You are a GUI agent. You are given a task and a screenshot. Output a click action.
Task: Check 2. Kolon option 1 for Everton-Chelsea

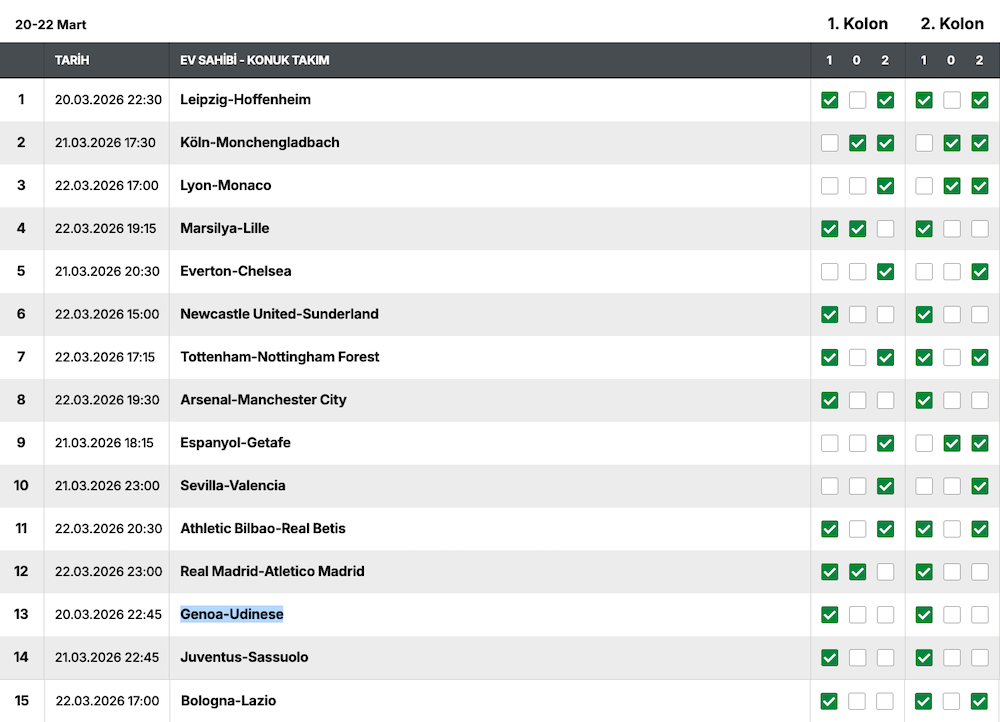click(924, 272)
